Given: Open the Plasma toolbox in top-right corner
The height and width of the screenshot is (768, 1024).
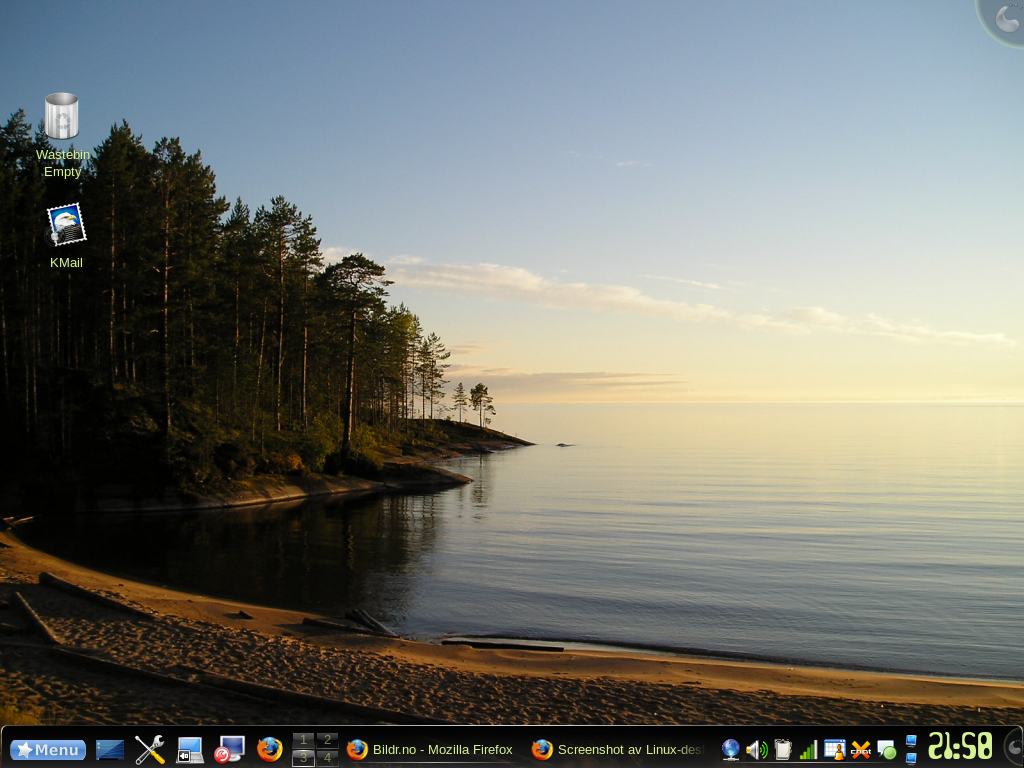Looking at the screenshot, I should 1005,18.
